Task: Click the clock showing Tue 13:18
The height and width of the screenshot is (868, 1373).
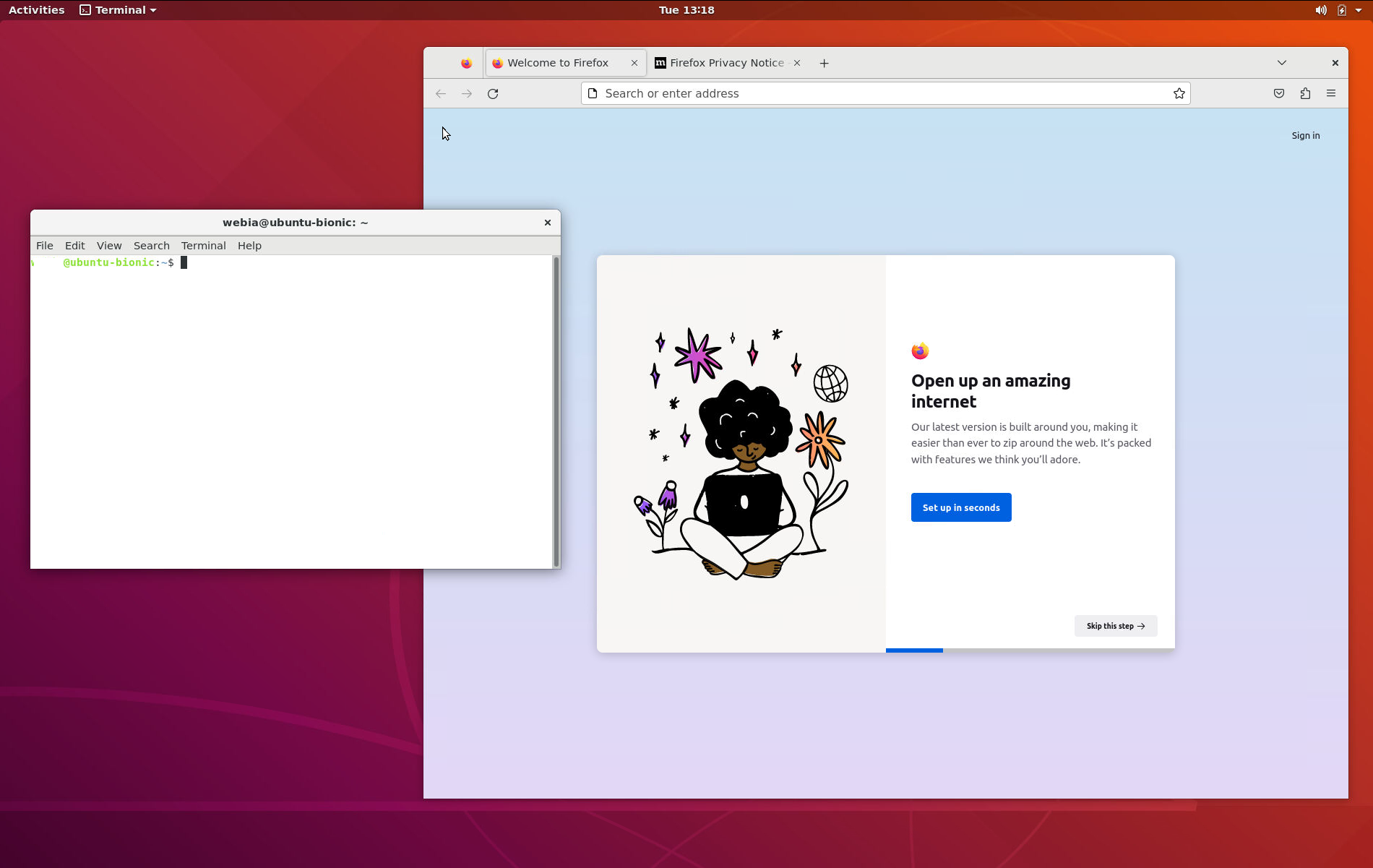Action: pyautogui.click(x=686, y=10)
